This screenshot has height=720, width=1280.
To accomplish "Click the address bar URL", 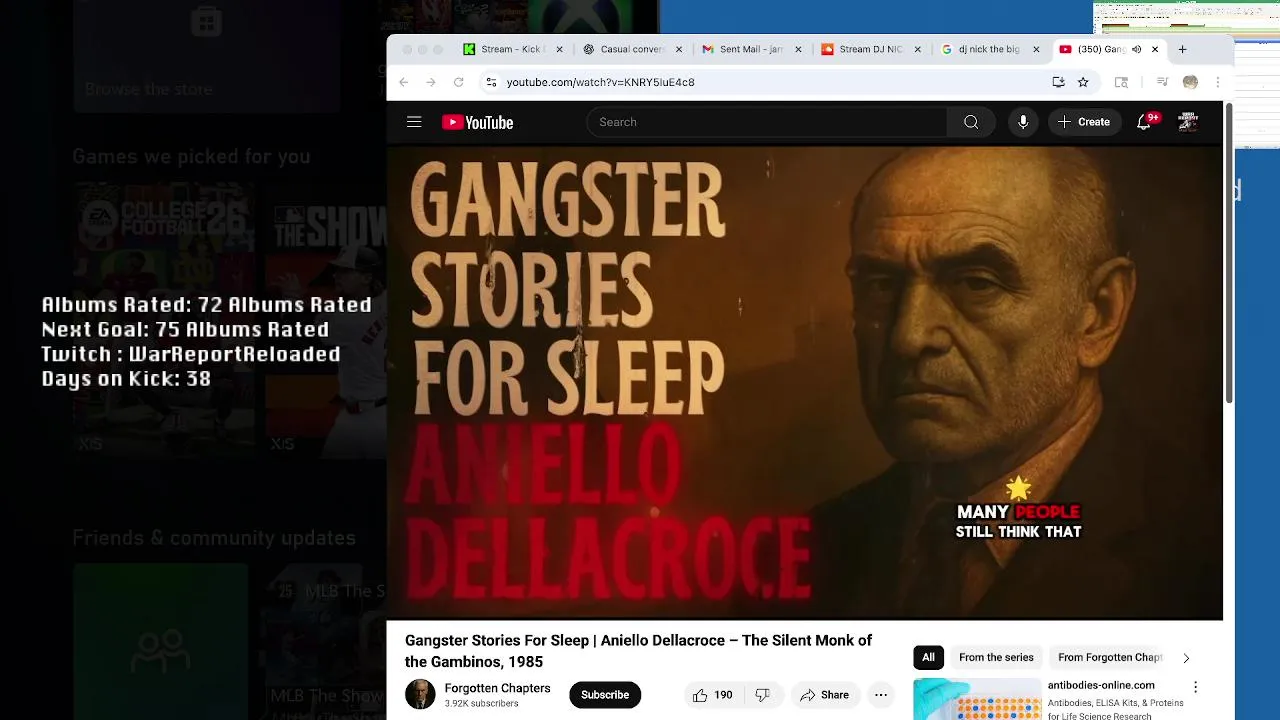I will pos(600,82).
